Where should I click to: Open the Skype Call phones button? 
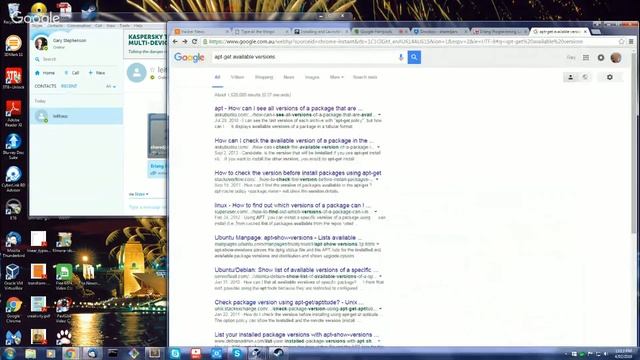pyautogui.click(x=72, y=73)
